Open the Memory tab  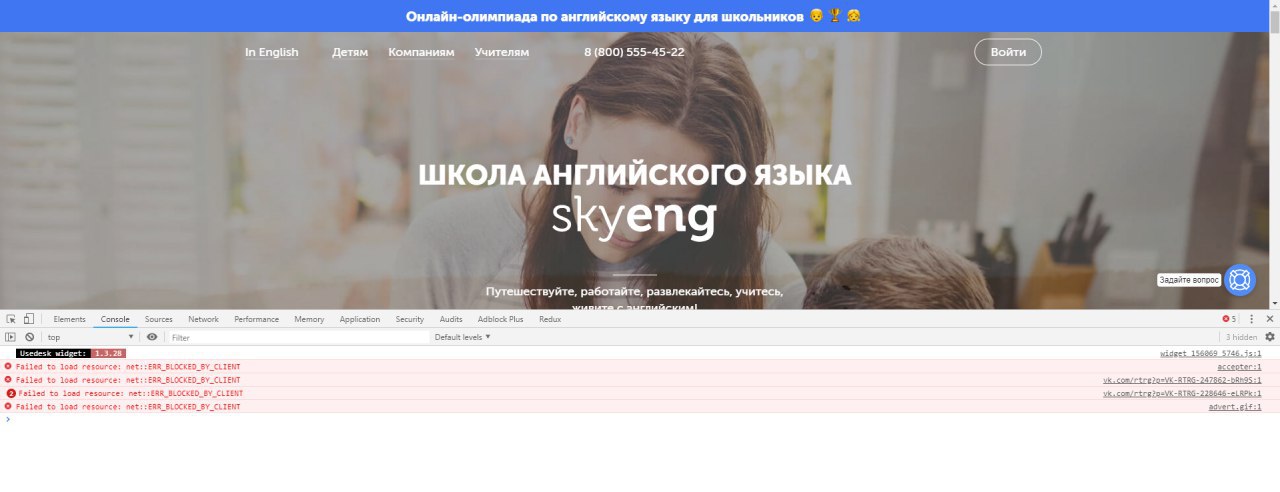click(309, 319)
